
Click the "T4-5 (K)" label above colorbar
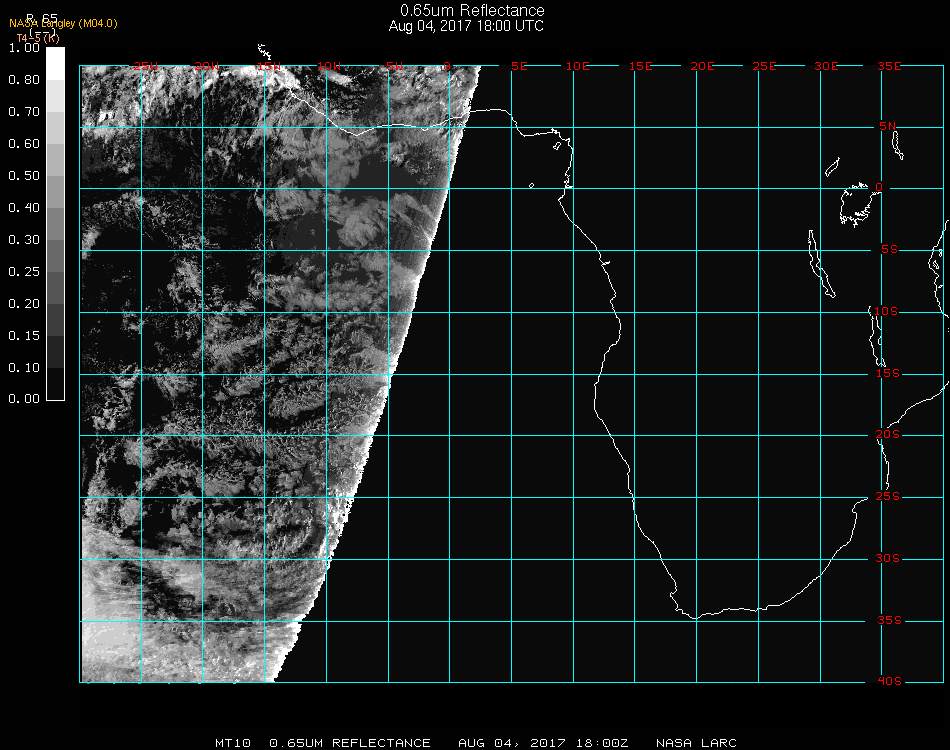click(38, 38)
